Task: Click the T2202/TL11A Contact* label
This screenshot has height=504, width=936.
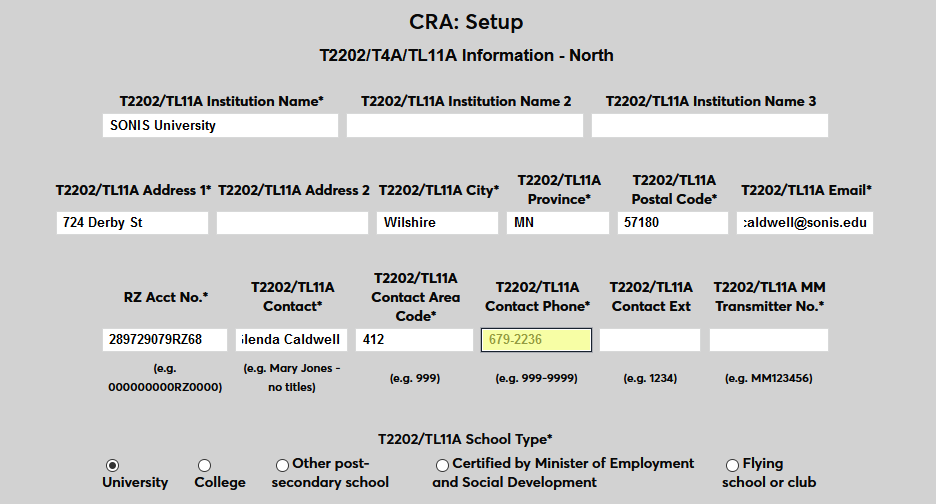Action: 292,297
